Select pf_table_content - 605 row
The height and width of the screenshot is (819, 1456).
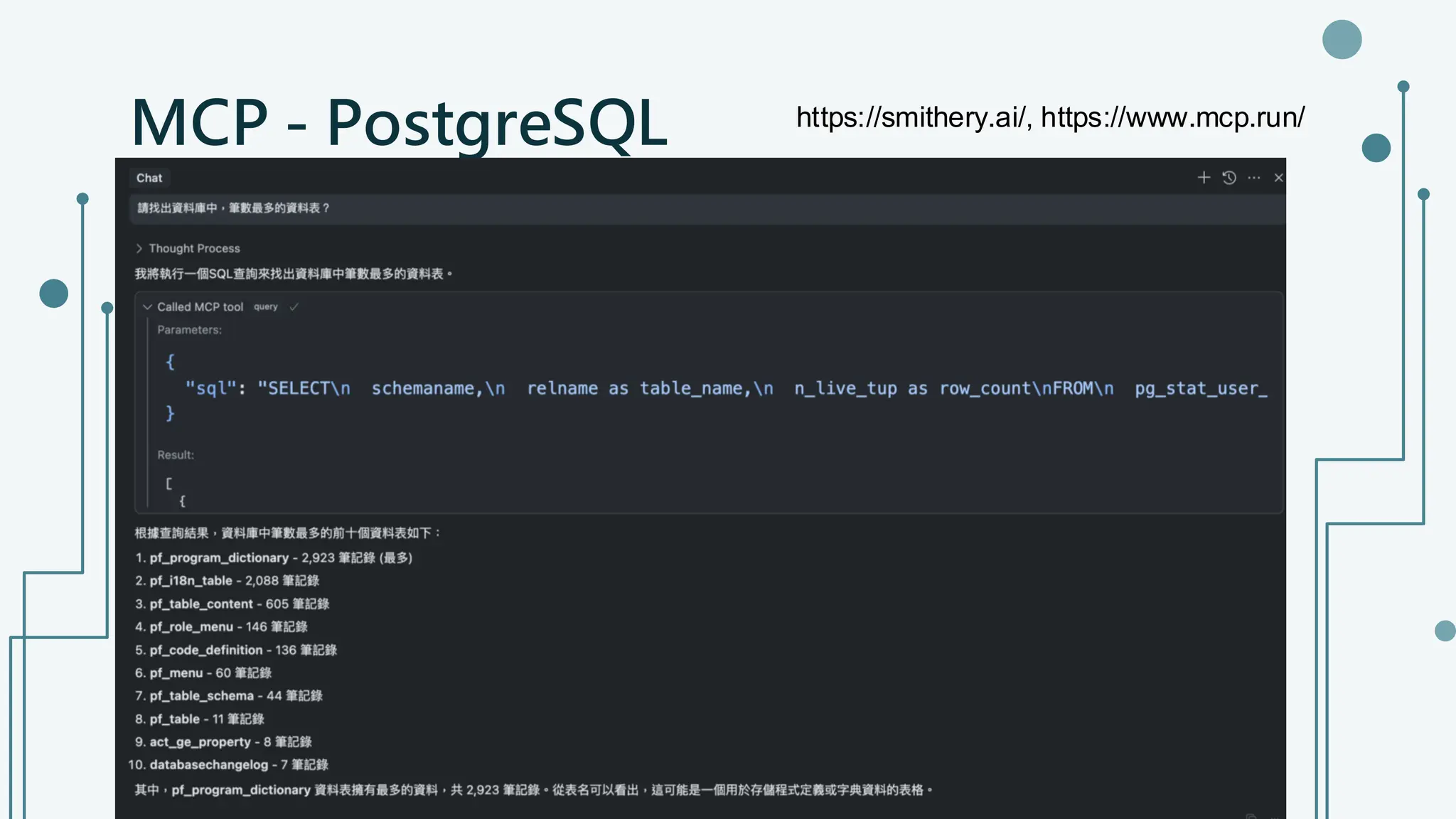pos(232,604)
